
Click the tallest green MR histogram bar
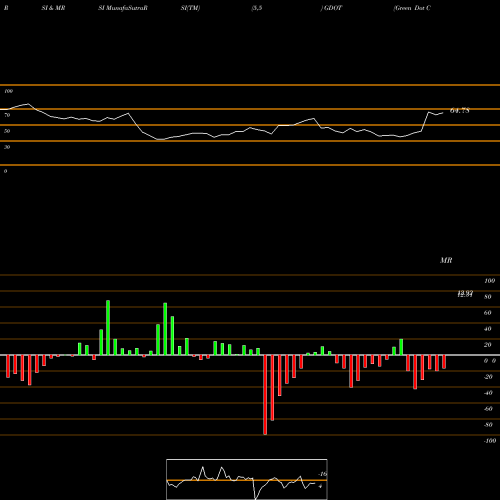tap(108, 328)
